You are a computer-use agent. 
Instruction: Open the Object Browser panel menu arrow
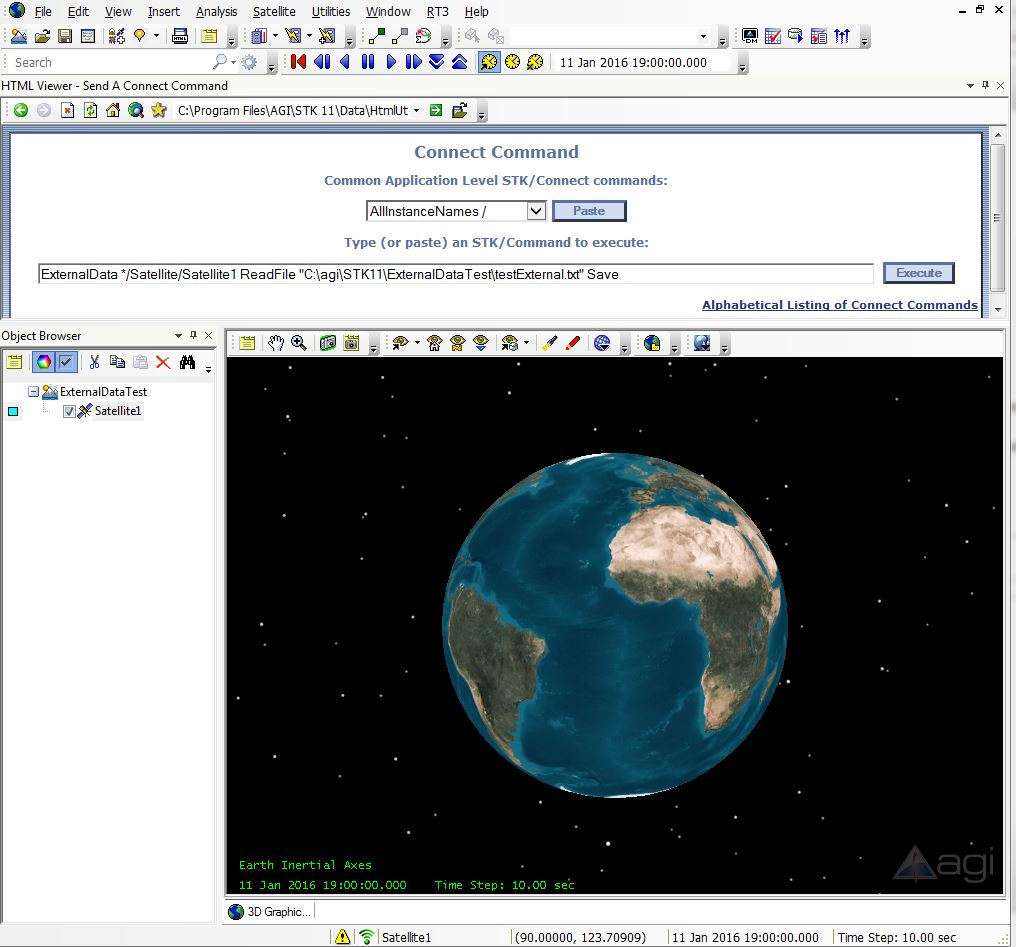point(178,336)
